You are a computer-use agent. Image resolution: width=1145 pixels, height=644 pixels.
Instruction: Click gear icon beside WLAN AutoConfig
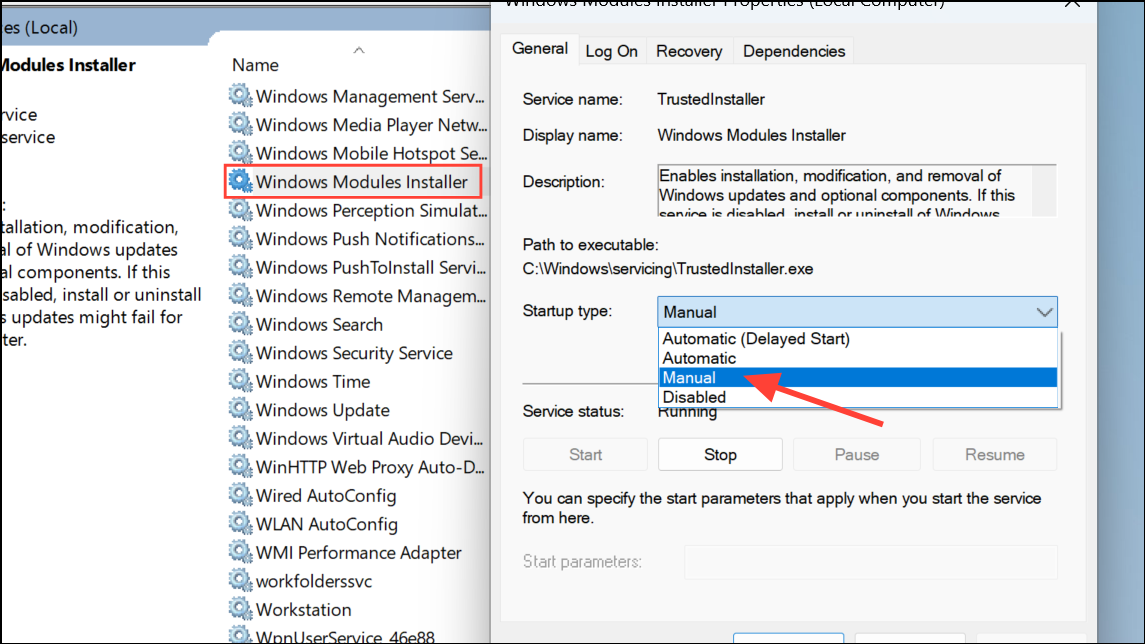coord(240,522)
